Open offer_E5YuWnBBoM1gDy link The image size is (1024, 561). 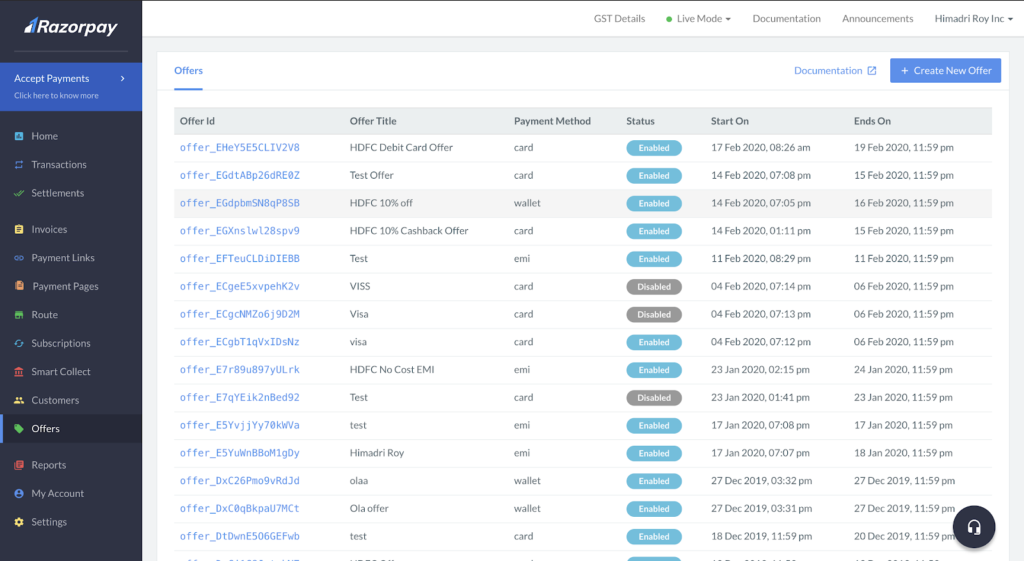(x=240, y=453)
